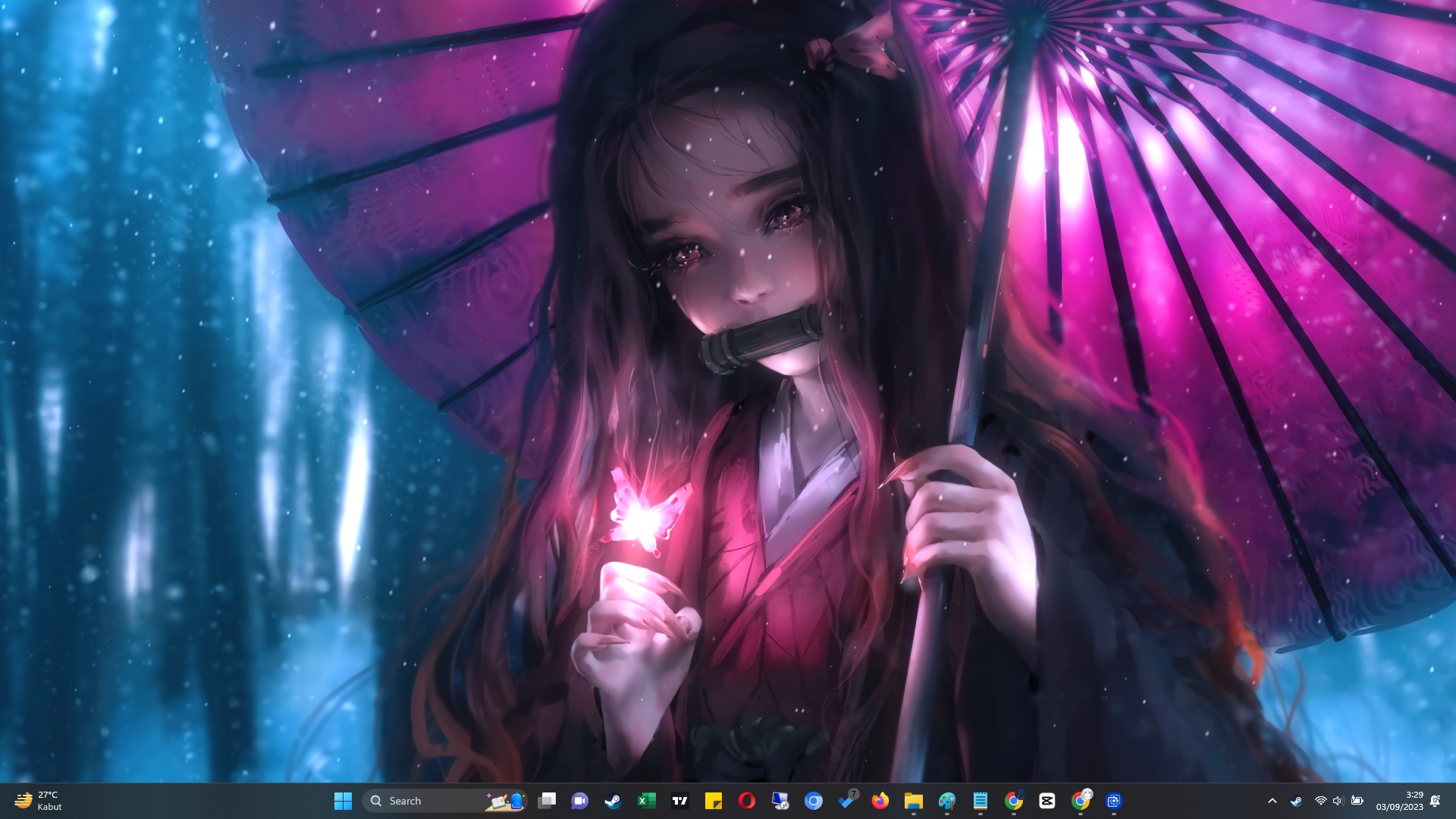
Task: Open the weather widget showing 27°C
Action: (x=38, y=801)
